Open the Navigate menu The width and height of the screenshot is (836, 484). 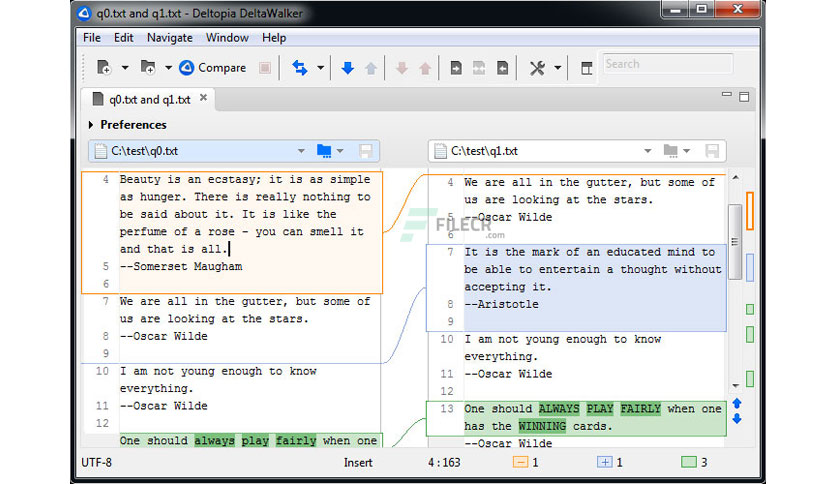(x=170, y=38)
